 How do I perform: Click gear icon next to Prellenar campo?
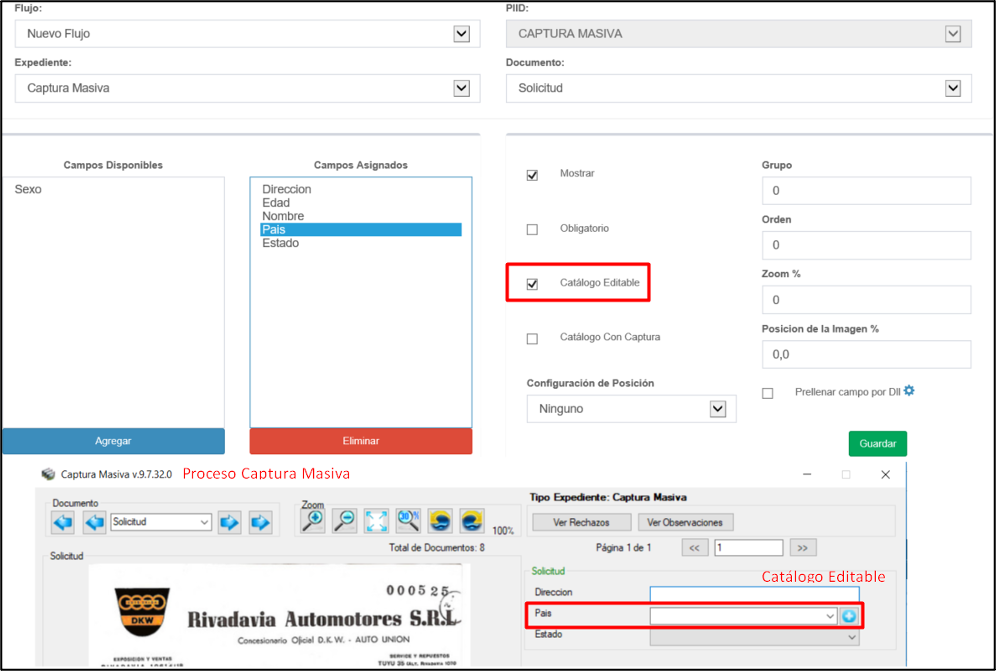[909, 391]
